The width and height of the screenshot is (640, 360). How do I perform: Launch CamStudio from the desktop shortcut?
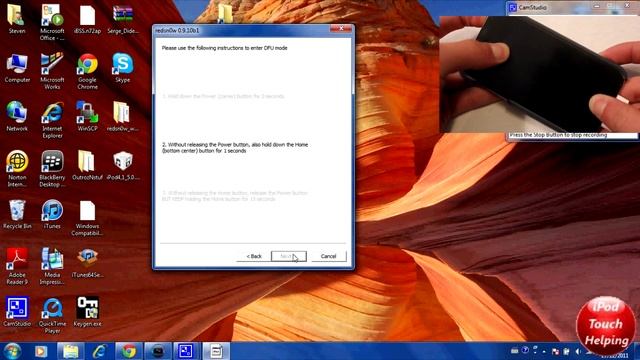17,312
